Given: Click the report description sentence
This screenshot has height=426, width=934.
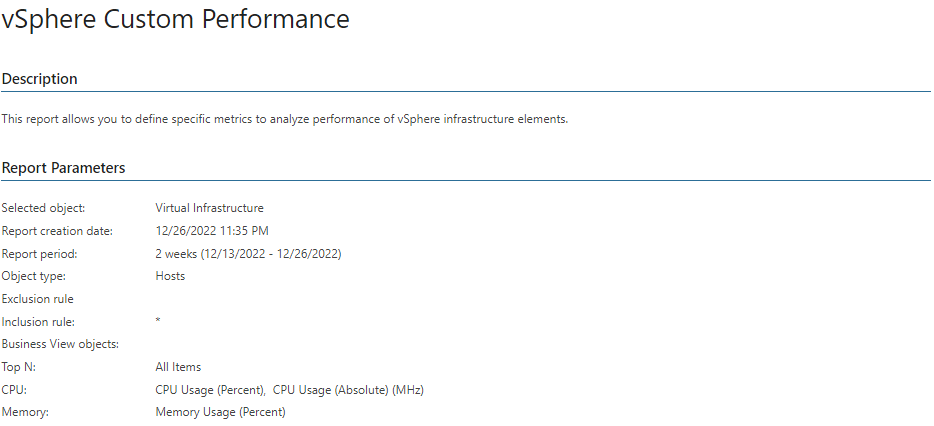Looking at the screenshot, I should 285,119.
